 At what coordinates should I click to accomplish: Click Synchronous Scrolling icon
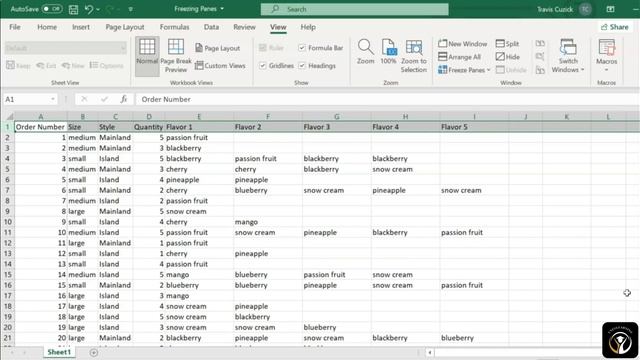click(x=540, y=57)
